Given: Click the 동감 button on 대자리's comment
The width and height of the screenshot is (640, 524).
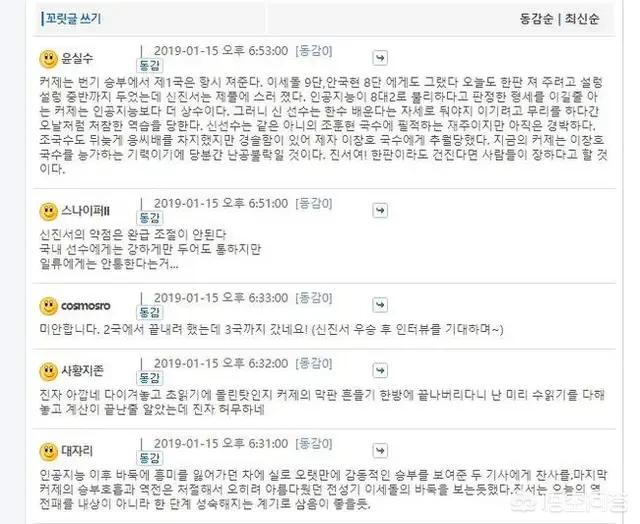Looking at the screenshot, I should coord(149,458).
